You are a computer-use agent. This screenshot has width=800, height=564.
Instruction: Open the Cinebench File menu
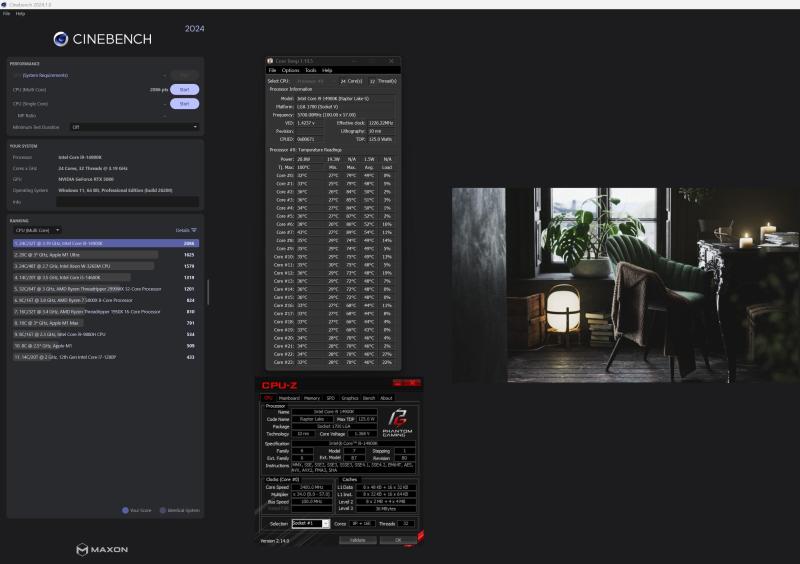click(6, 13)
